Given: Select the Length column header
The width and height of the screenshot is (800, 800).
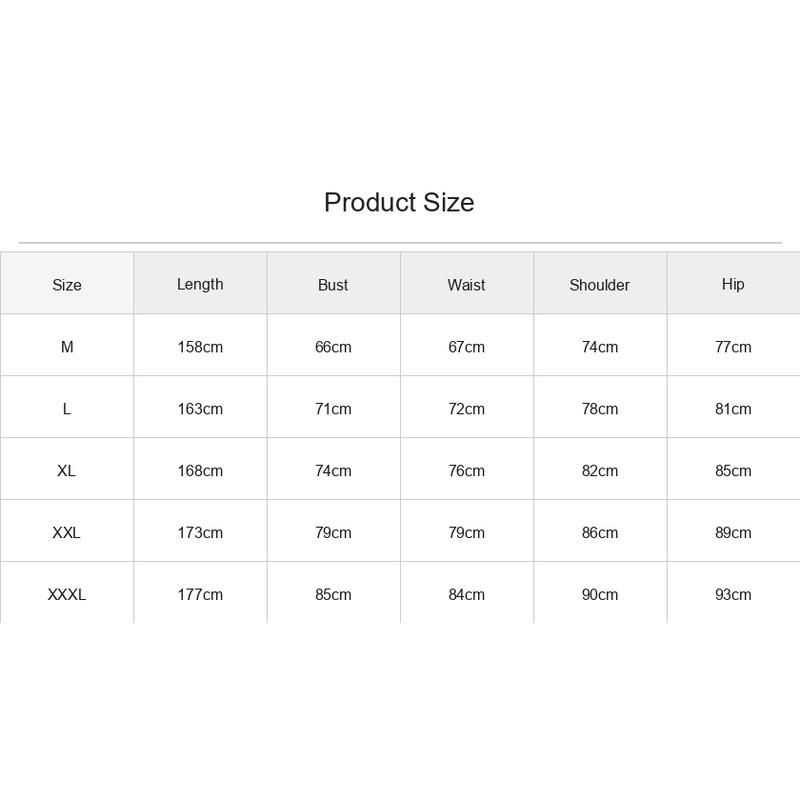Looking at the screenshot, I should [200, 284].
